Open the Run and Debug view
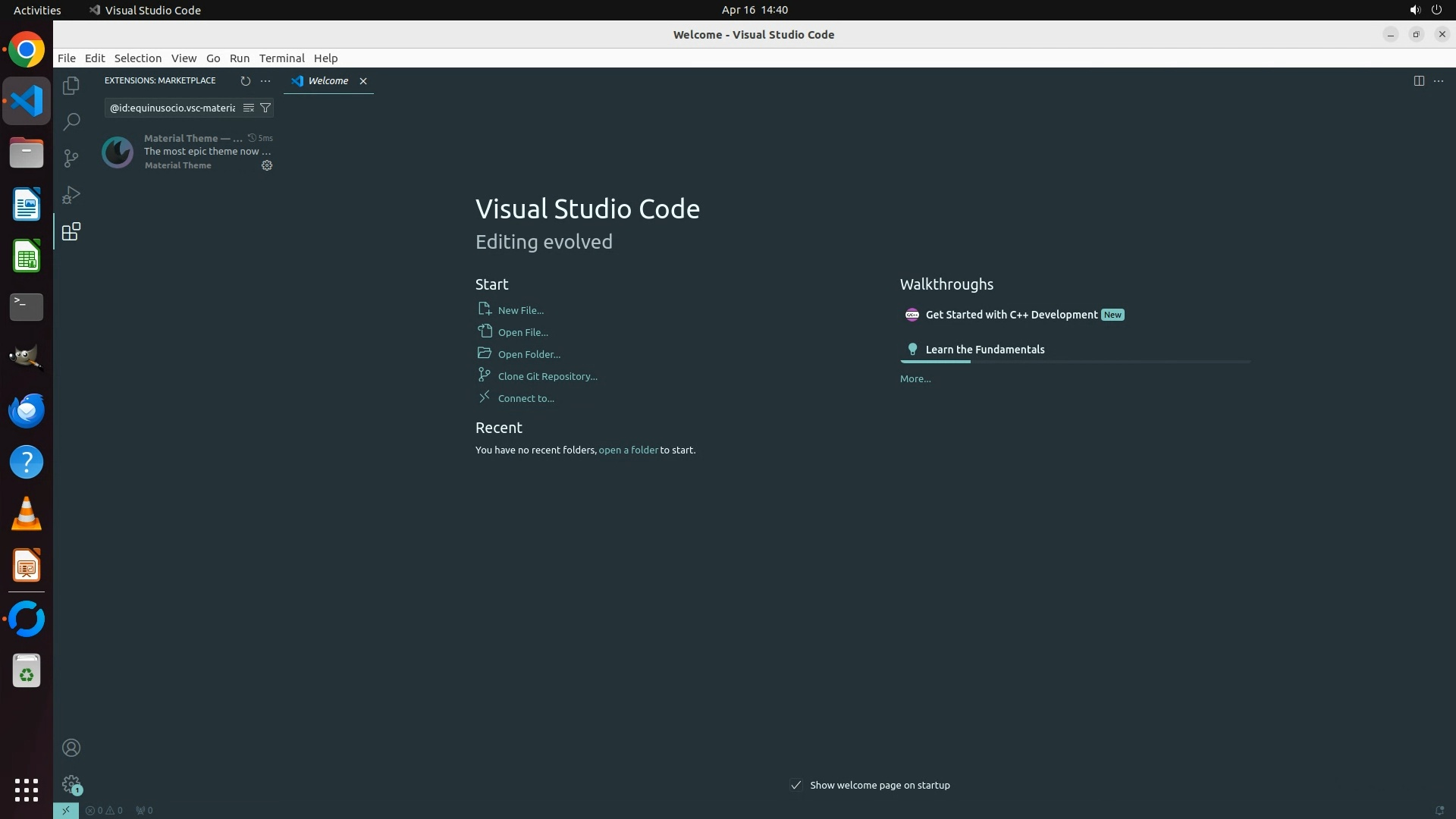This screenshot has width=1456, height=819. tap(71, 195)
